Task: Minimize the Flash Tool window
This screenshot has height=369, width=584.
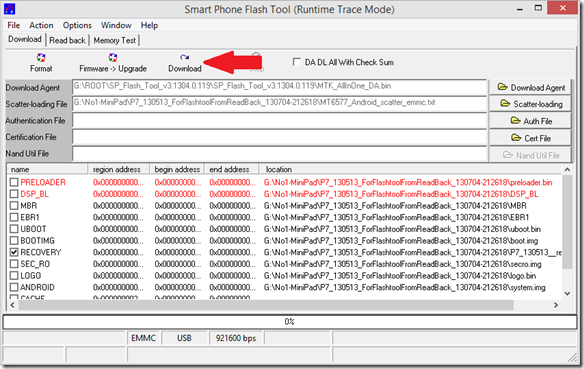Action: click(520, 8)
